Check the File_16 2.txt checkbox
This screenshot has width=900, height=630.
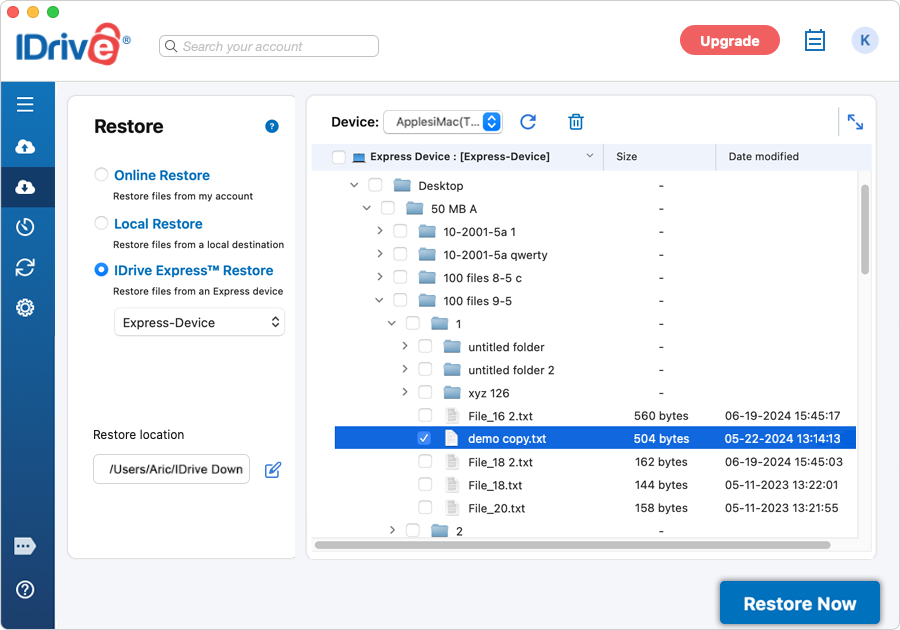(425, 415)
